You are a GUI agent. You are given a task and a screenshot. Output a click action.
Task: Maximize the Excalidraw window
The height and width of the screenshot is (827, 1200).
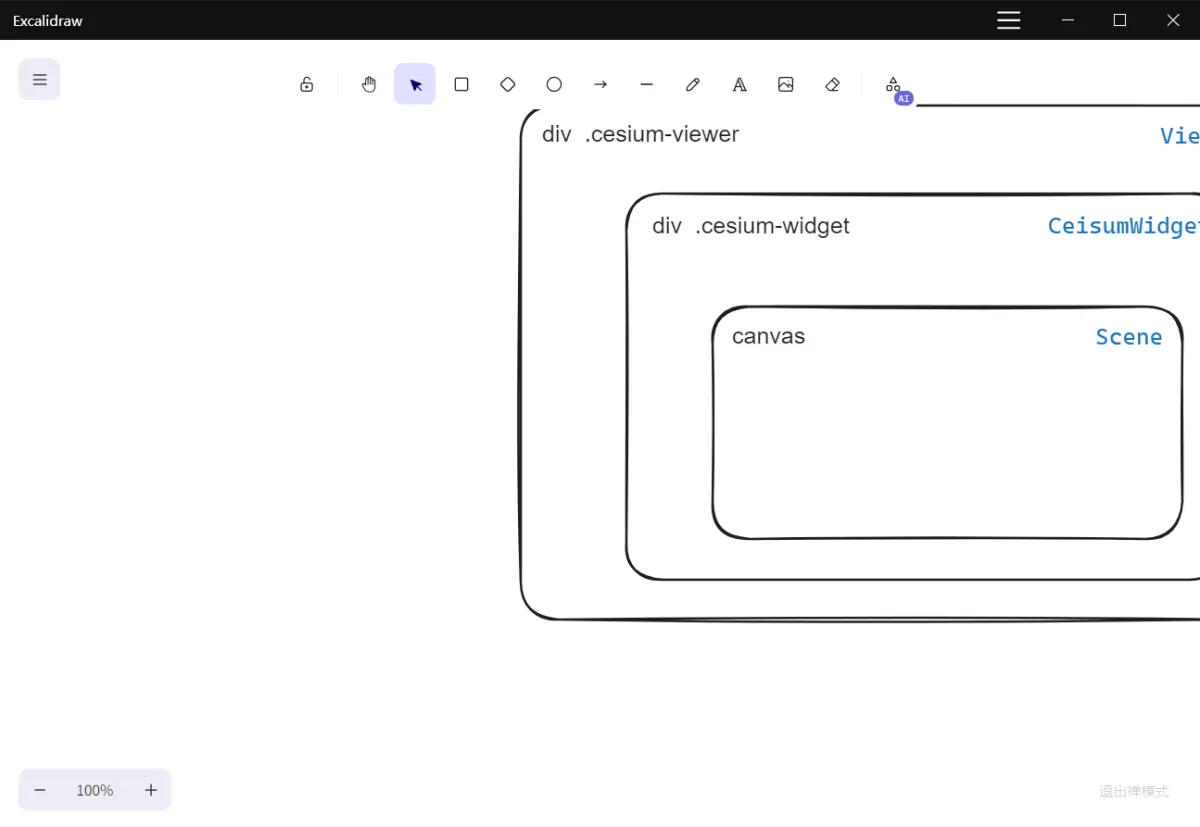coord(1120,20)
